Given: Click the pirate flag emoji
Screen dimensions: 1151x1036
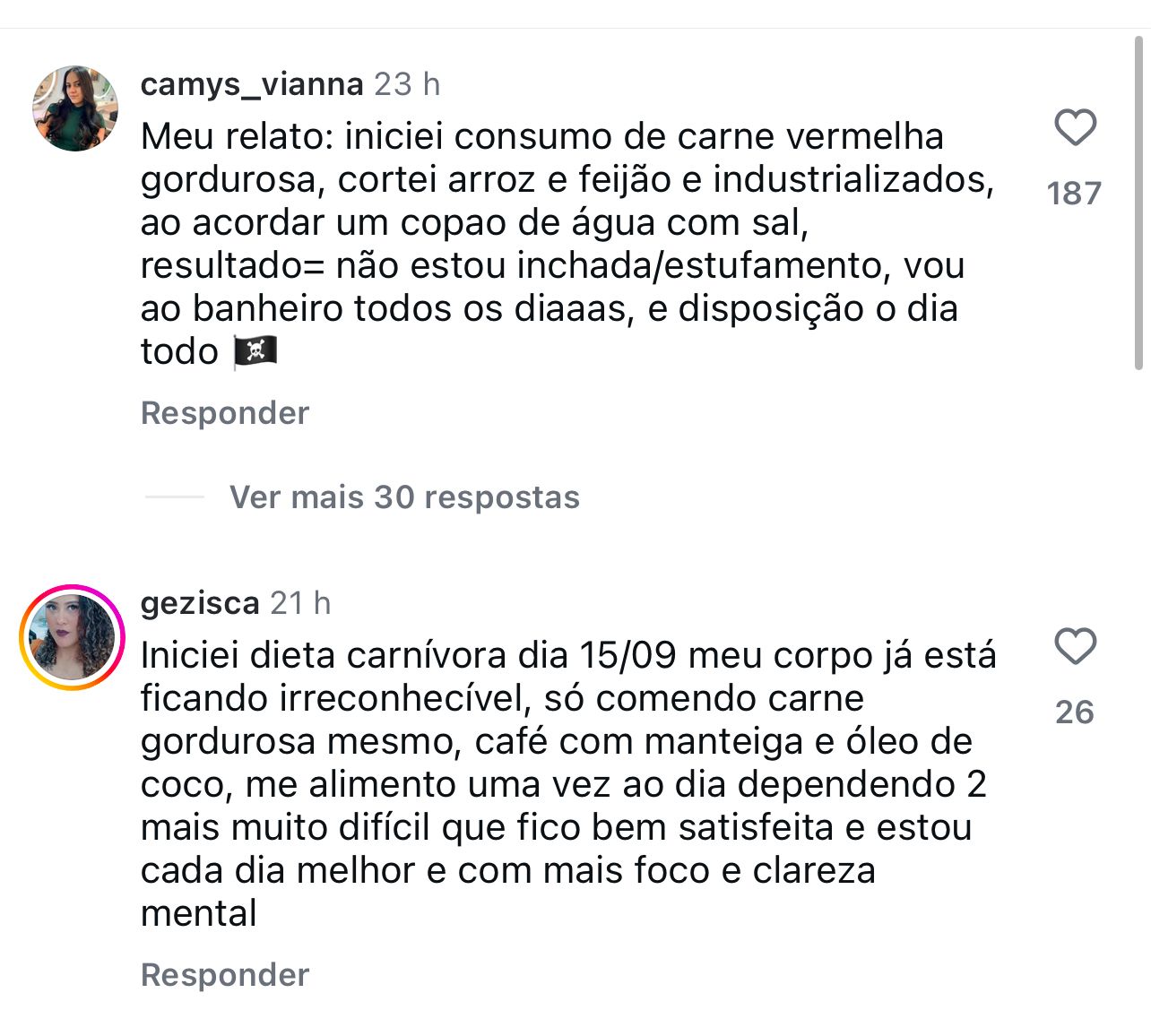Looking at the screenshot, I should pyautogui.click(x=255, y=351).
